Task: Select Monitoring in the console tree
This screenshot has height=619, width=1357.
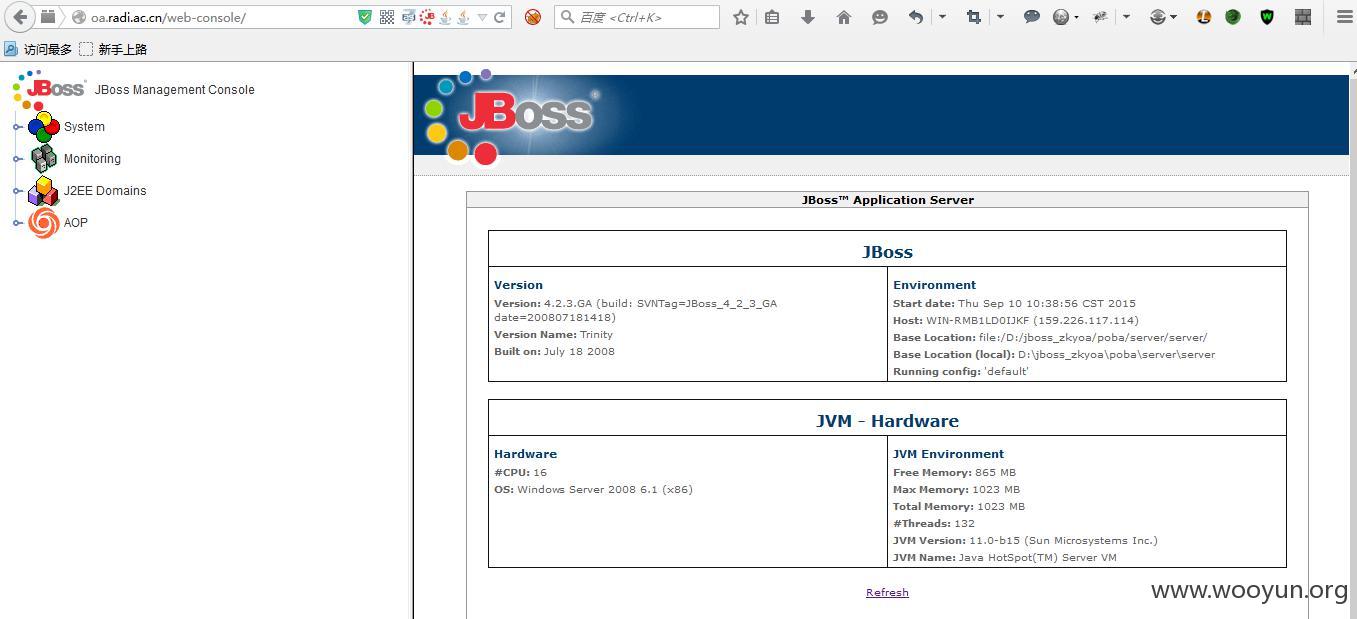Action: [x=92, y=159]
